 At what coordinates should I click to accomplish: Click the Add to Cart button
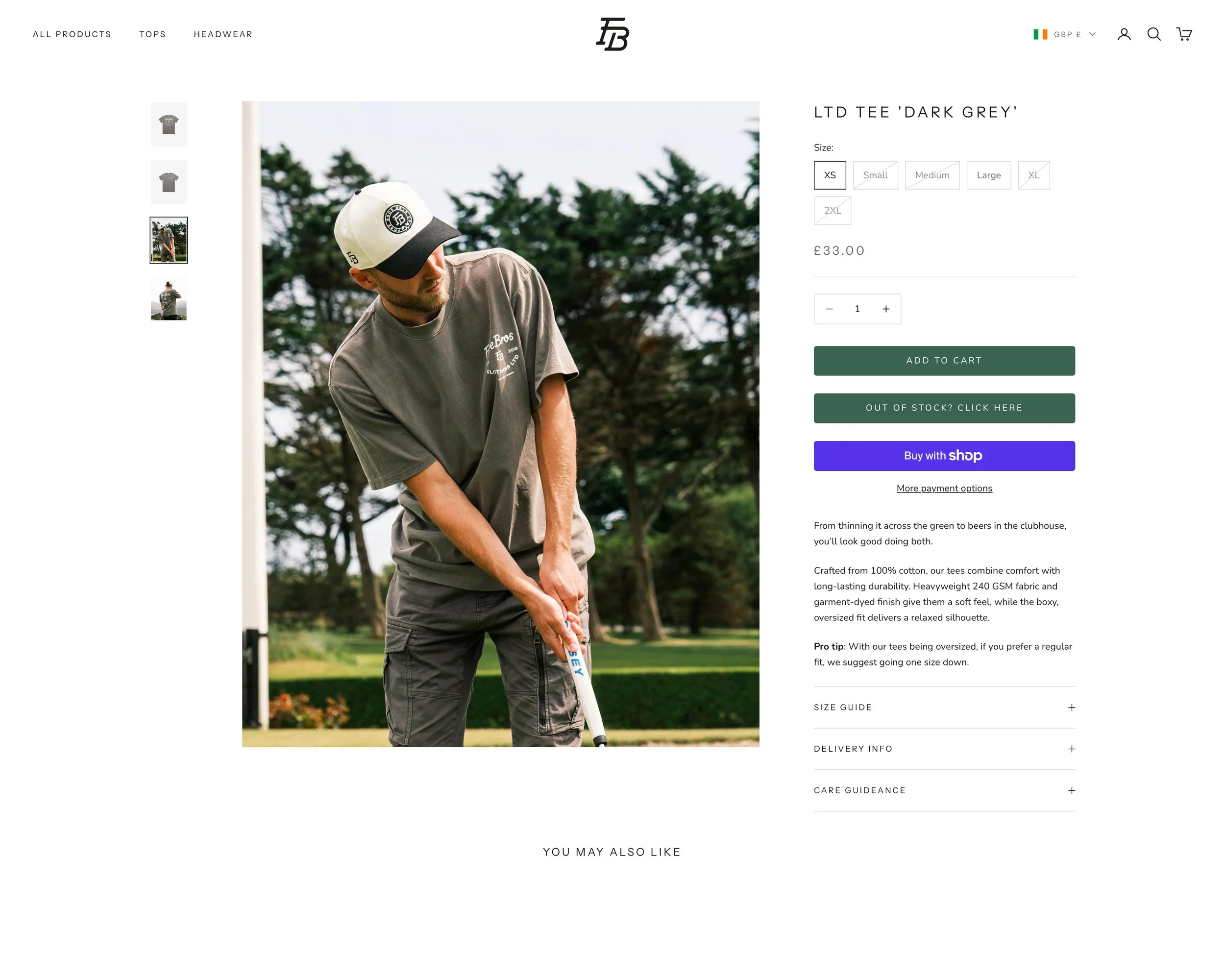click(x=944, y=361)
